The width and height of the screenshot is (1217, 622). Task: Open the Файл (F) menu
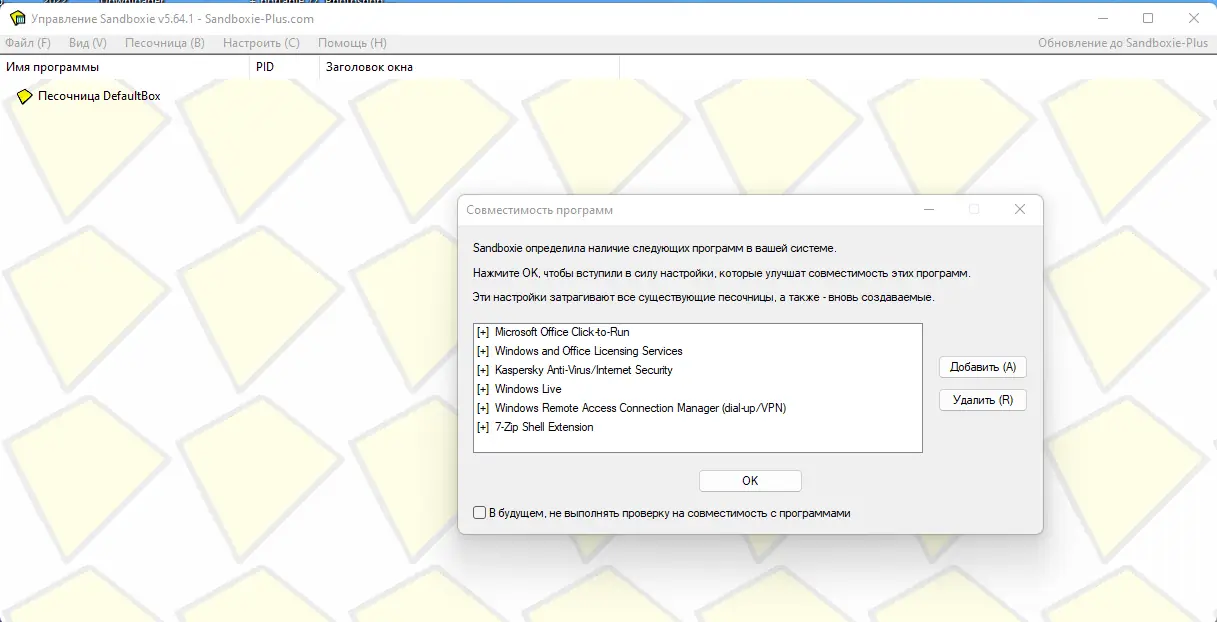click(28, 43)
